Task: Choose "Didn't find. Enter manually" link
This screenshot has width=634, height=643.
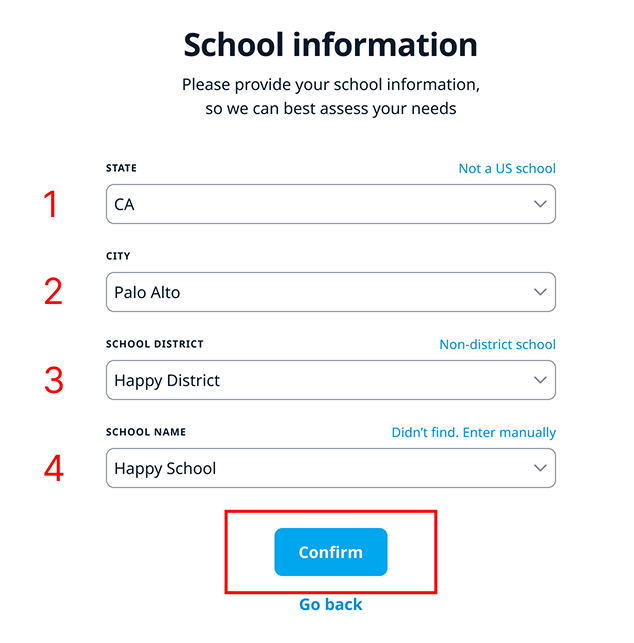Action: pyautogui.click(x=473, y=432)
